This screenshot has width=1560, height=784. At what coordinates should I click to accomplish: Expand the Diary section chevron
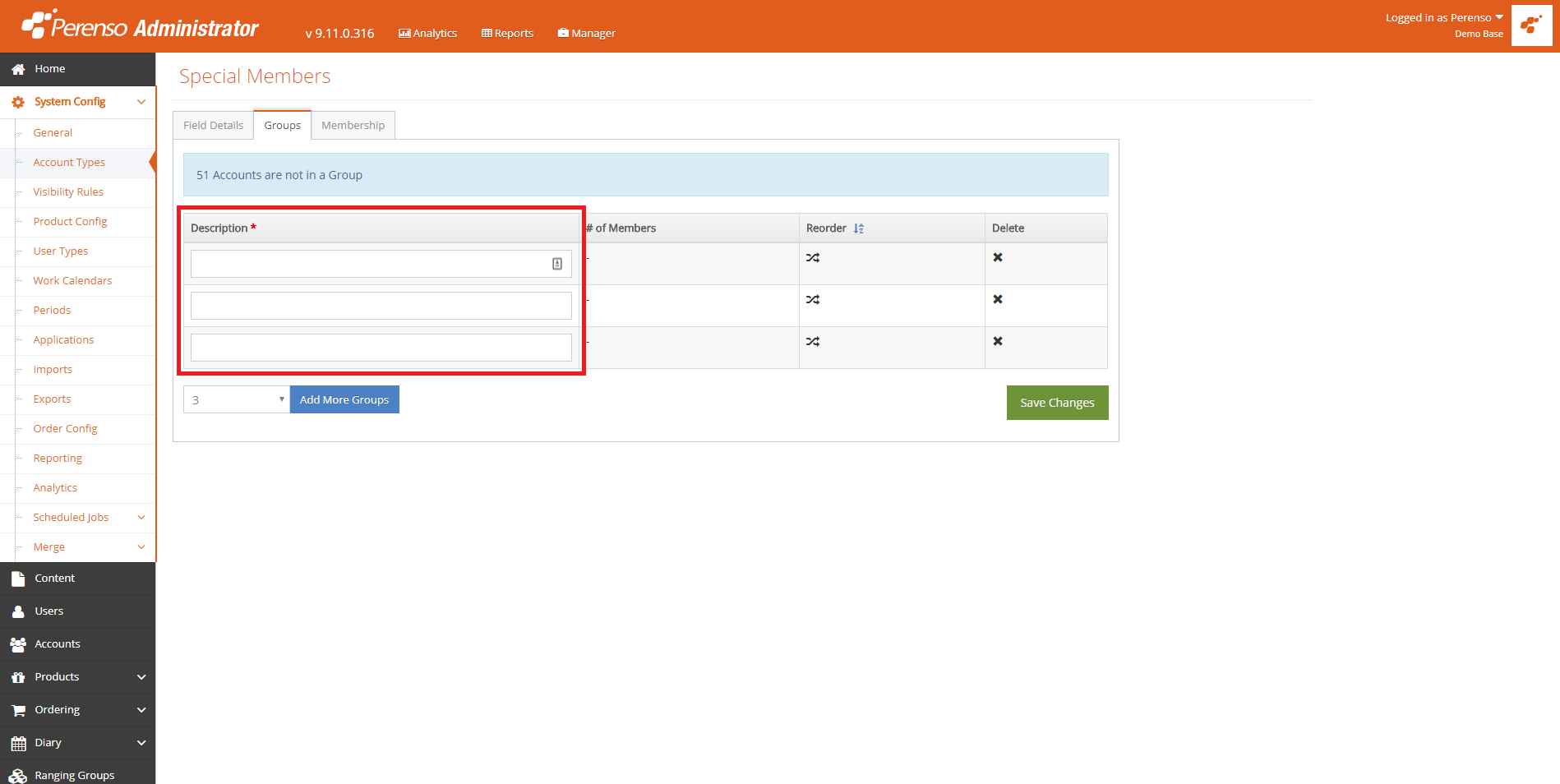(141, 743)
